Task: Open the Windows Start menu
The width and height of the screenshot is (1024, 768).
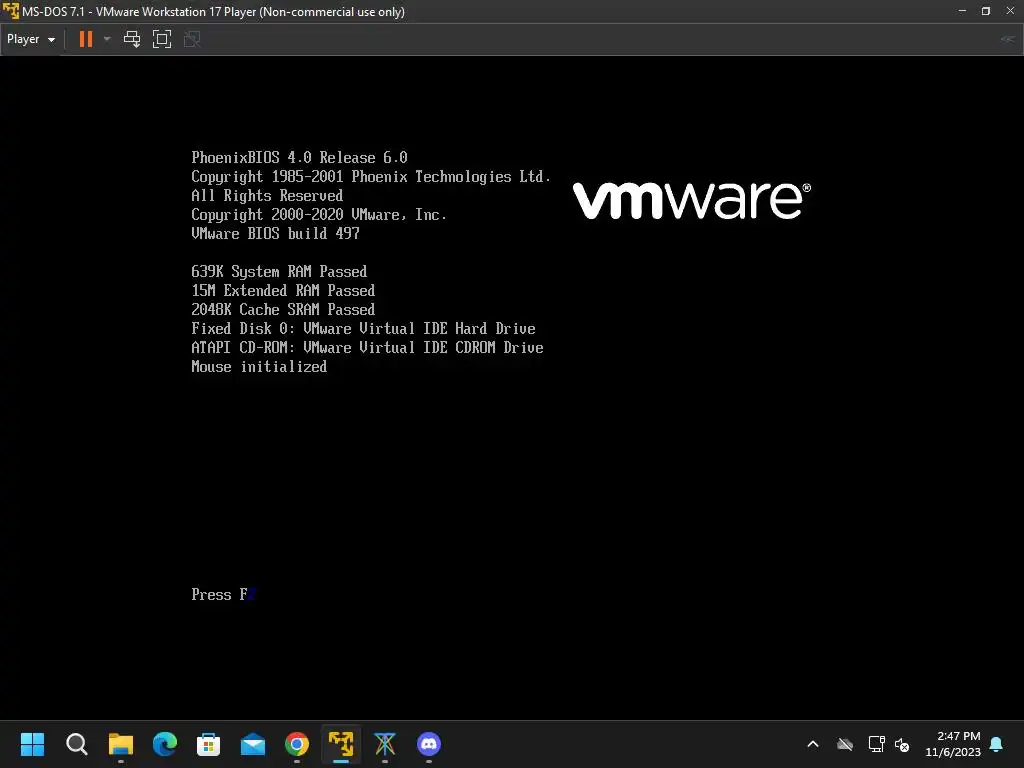Action: [32, 744]
